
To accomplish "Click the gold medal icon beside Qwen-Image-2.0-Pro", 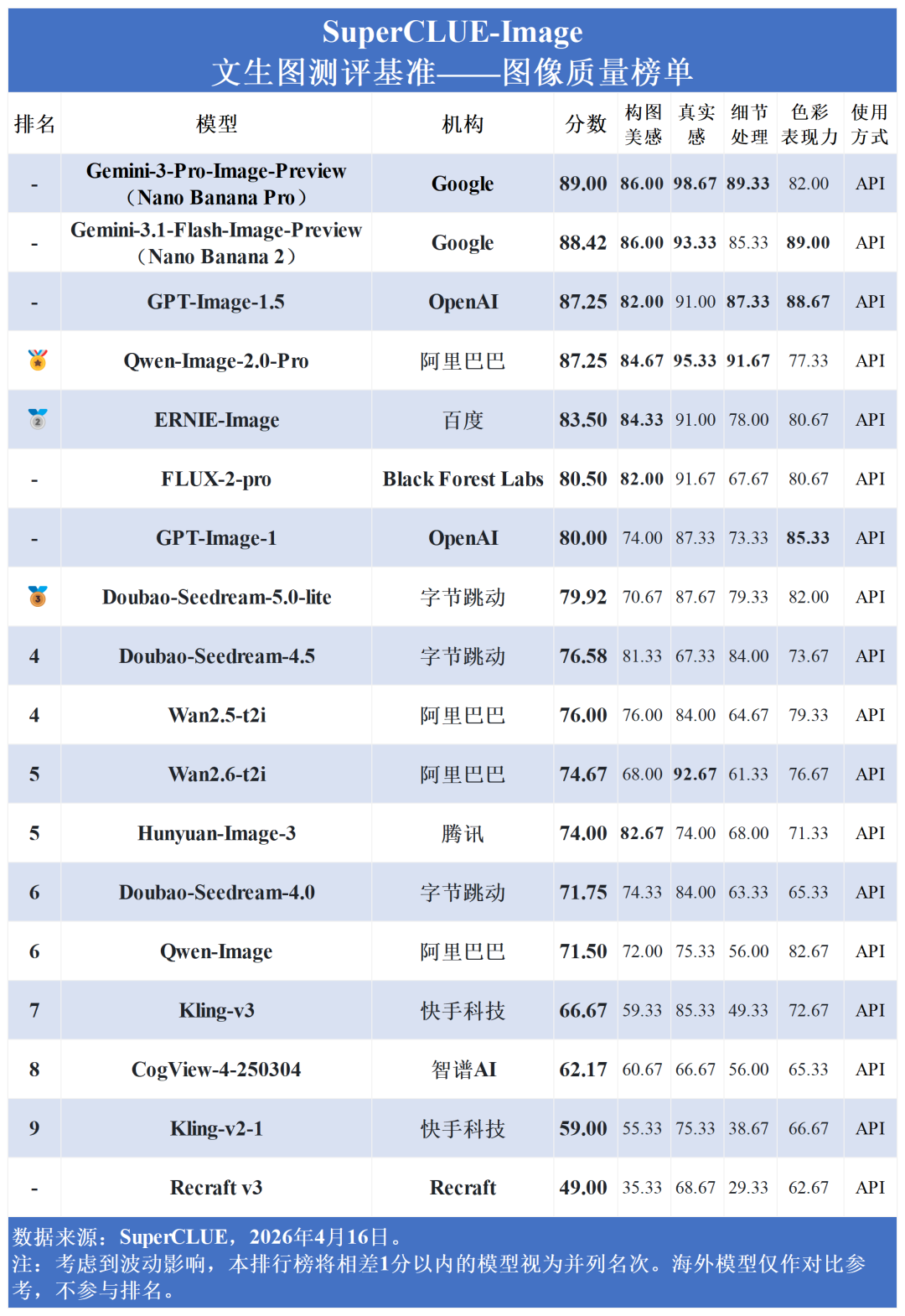I will point(38,360).
